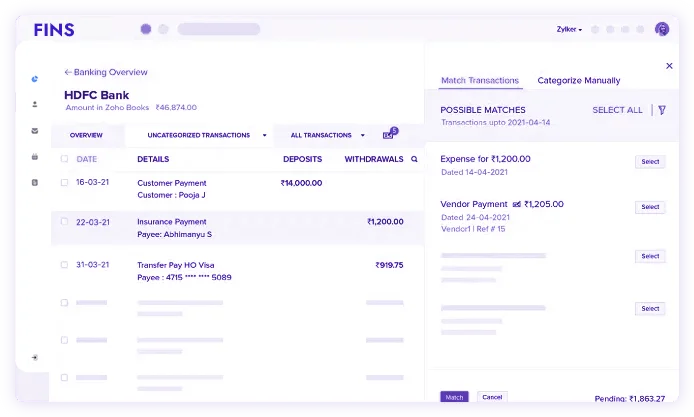The height and width of the screenshot is (417, 694).
Task: Open the envelope icon in left sidebar
Action: pyautogui.click(x=35, y=130)
